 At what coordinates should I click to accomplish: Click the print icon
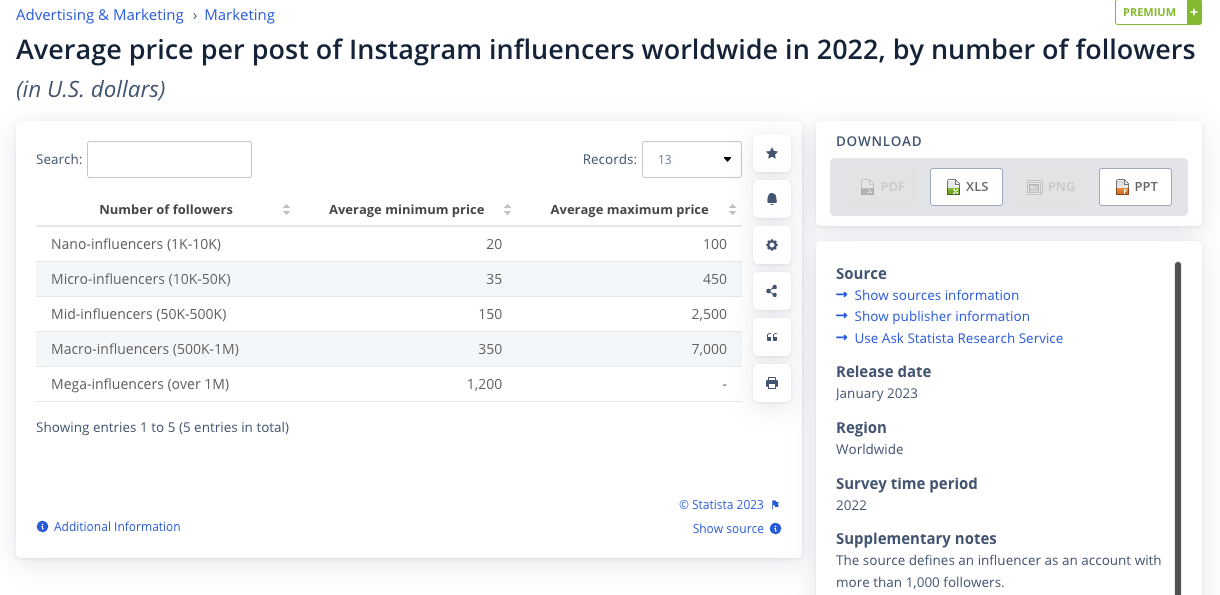coord(772,383)
